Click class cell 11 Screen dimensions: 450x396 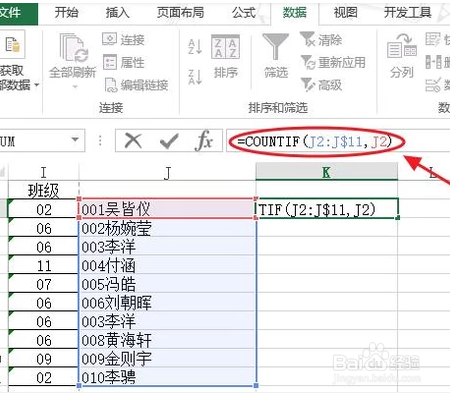43,266
